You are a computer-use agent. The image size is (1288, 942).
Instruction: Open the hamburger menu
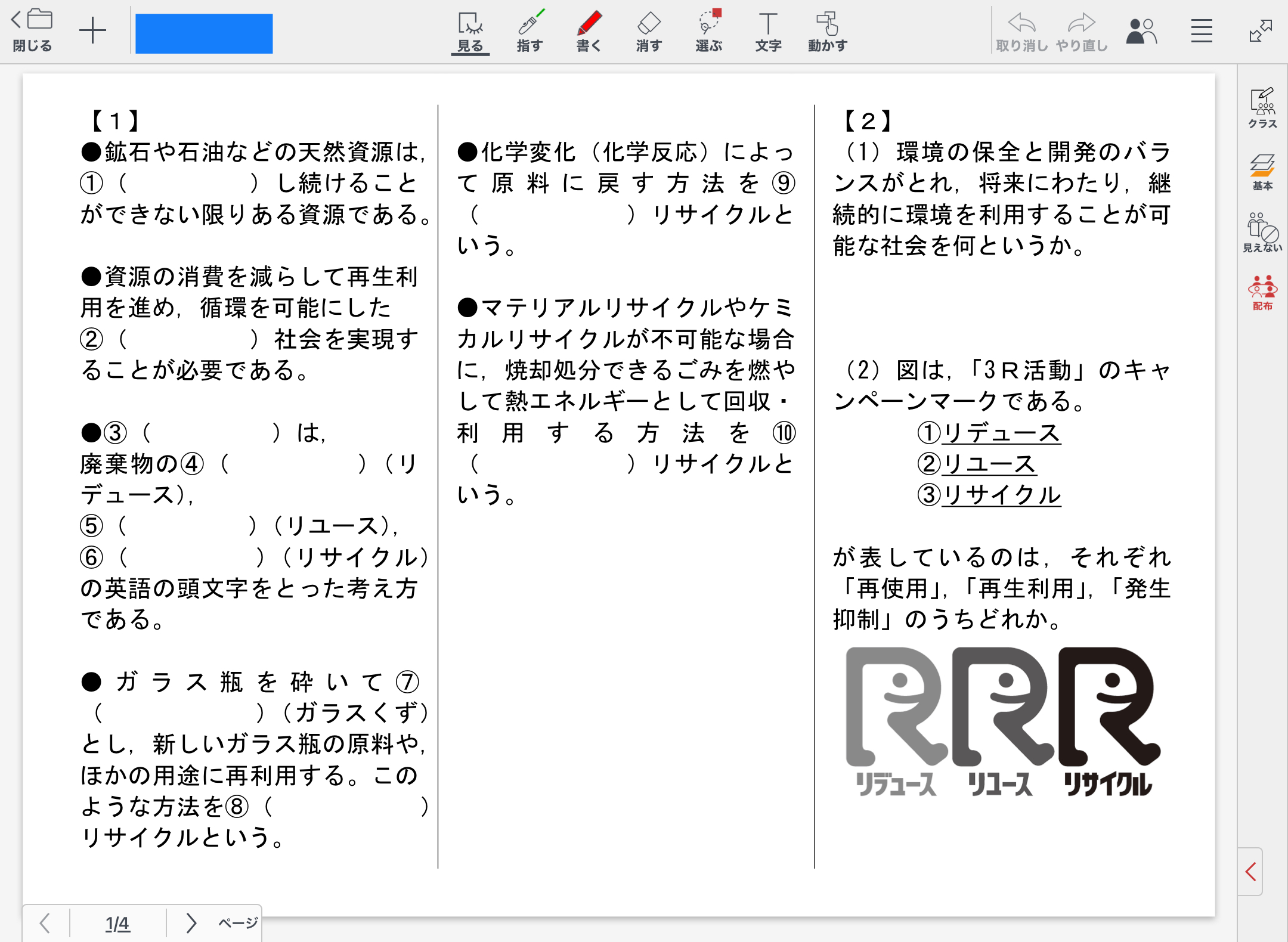pyautogui.click(x=1202, y=31)
